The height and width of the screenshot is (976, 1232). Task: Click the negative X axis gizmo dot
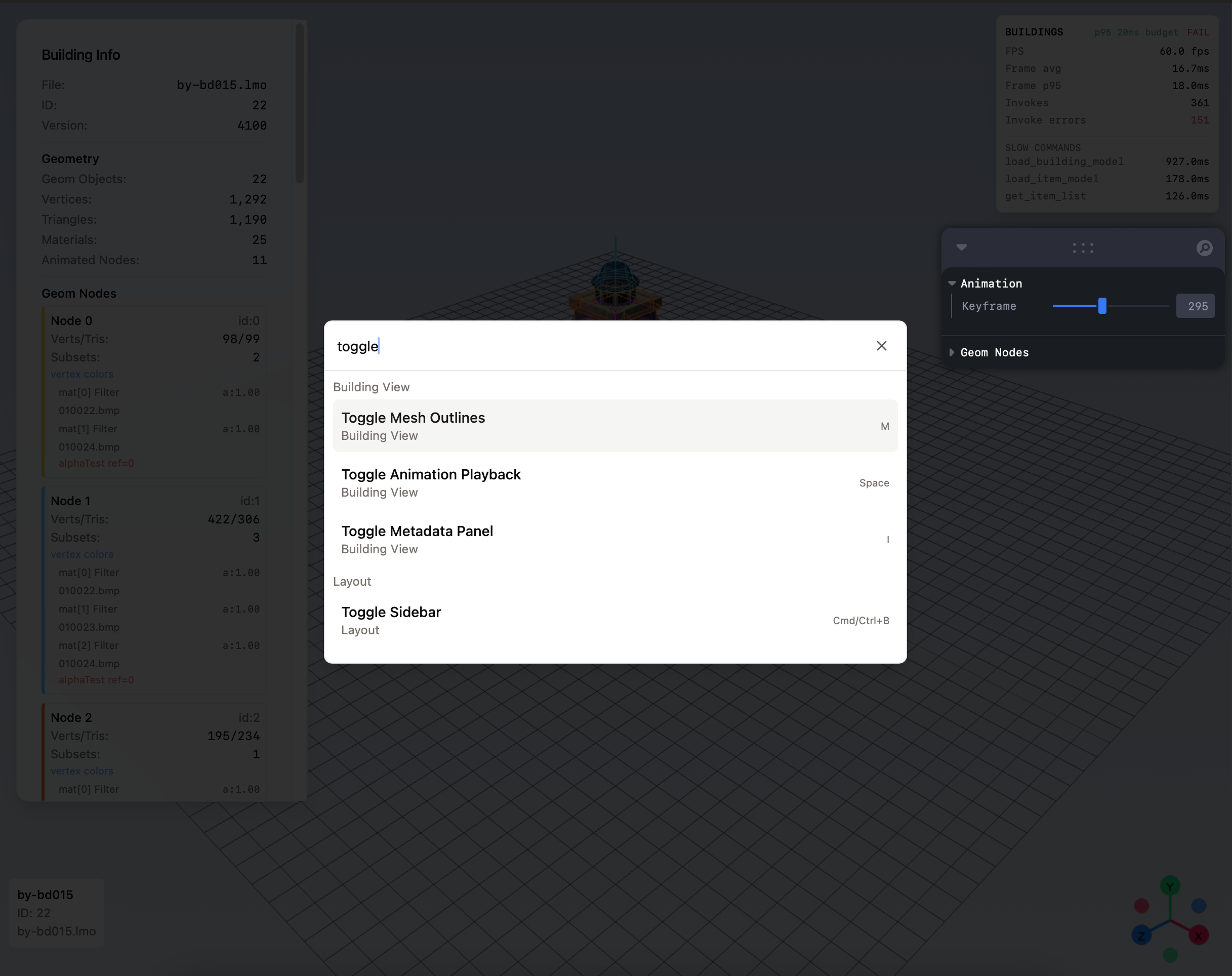1141,905
